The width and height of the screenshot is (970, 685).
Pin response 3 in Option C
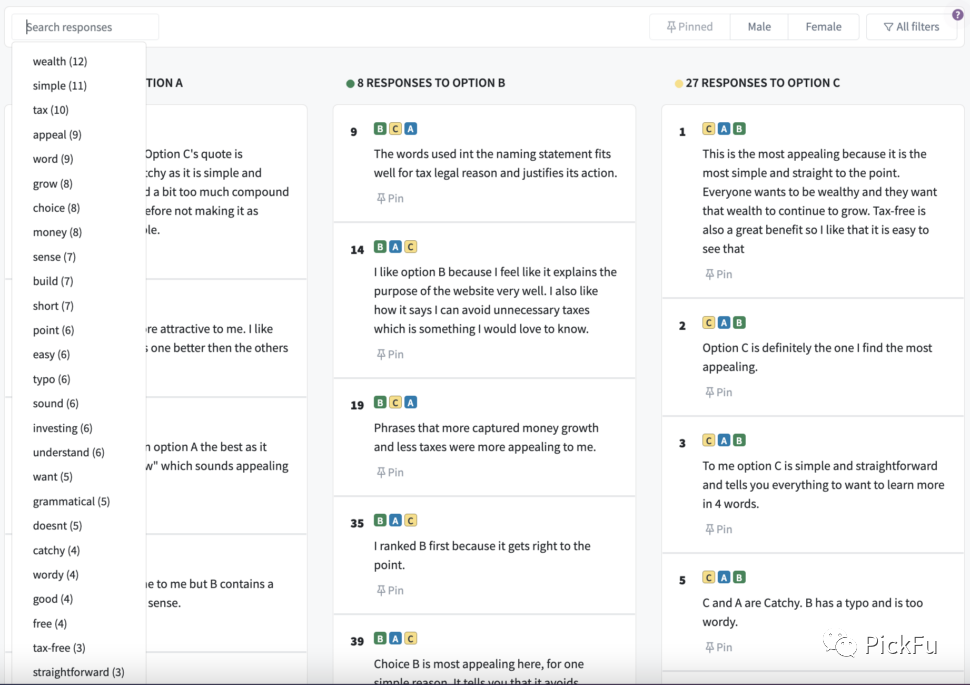pyautogui.click(x=718, y=529)
